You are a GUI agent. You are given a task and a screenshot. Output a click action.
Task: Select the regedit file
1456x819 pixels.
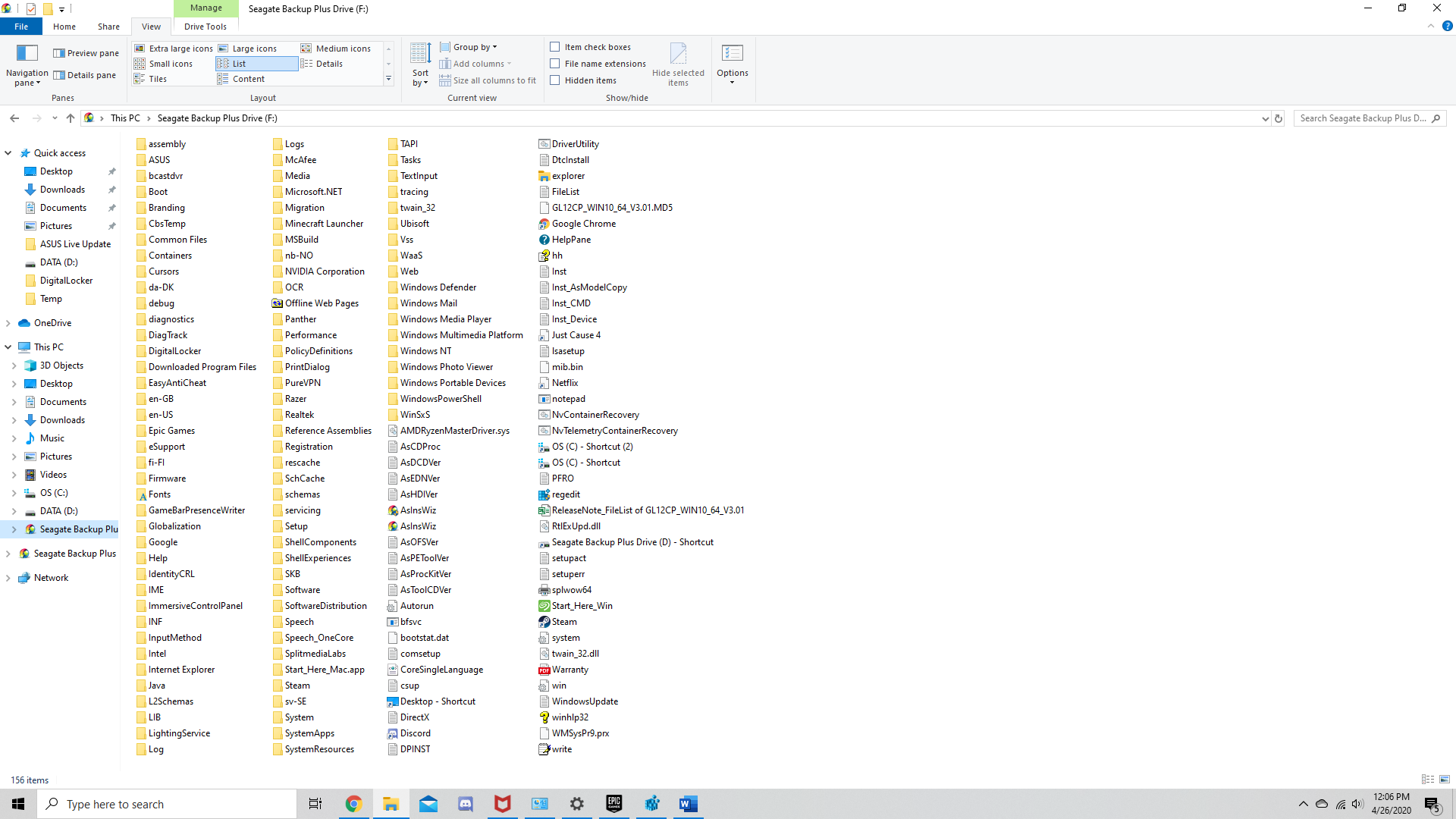(559, 494)
